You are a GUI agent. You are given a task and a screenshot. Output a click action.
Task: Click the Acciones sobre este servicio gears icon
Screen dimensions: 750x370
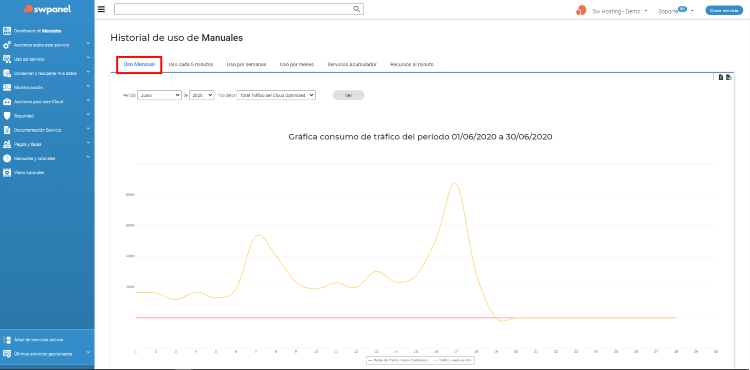(7, 45)
